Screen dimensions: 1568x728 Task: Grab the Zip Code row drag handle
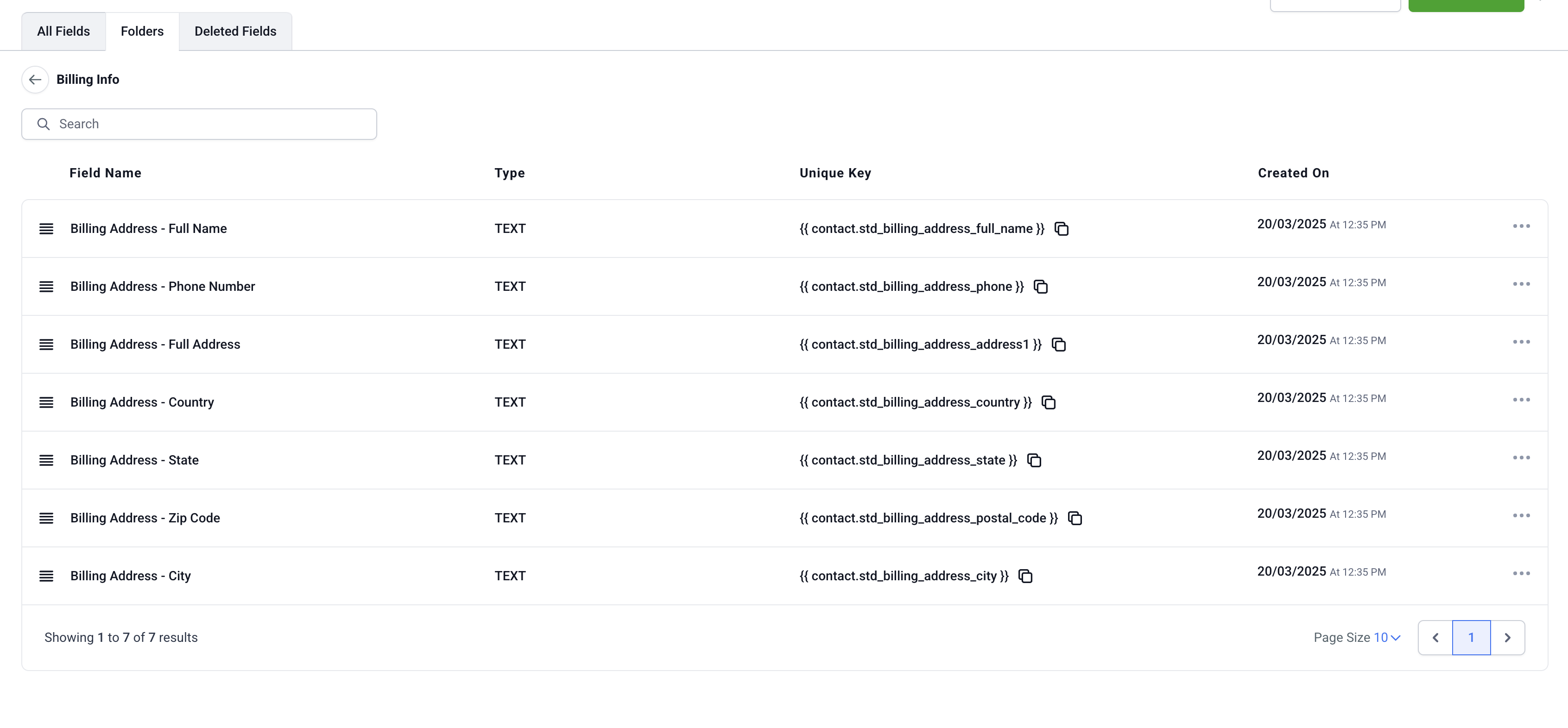[x=46, y=518]
